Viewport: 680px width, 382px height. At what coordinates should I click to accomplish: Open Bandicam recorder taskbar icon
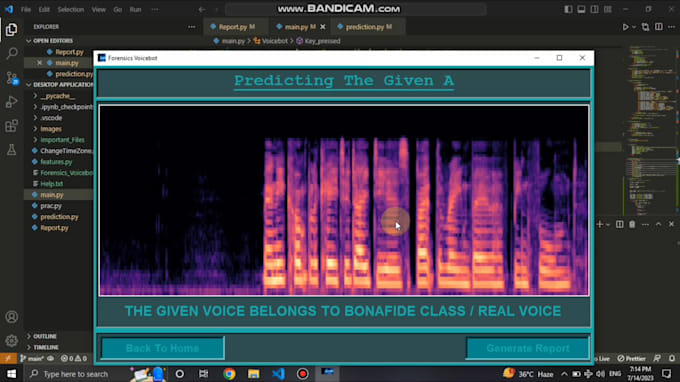[x=303, y=374]
